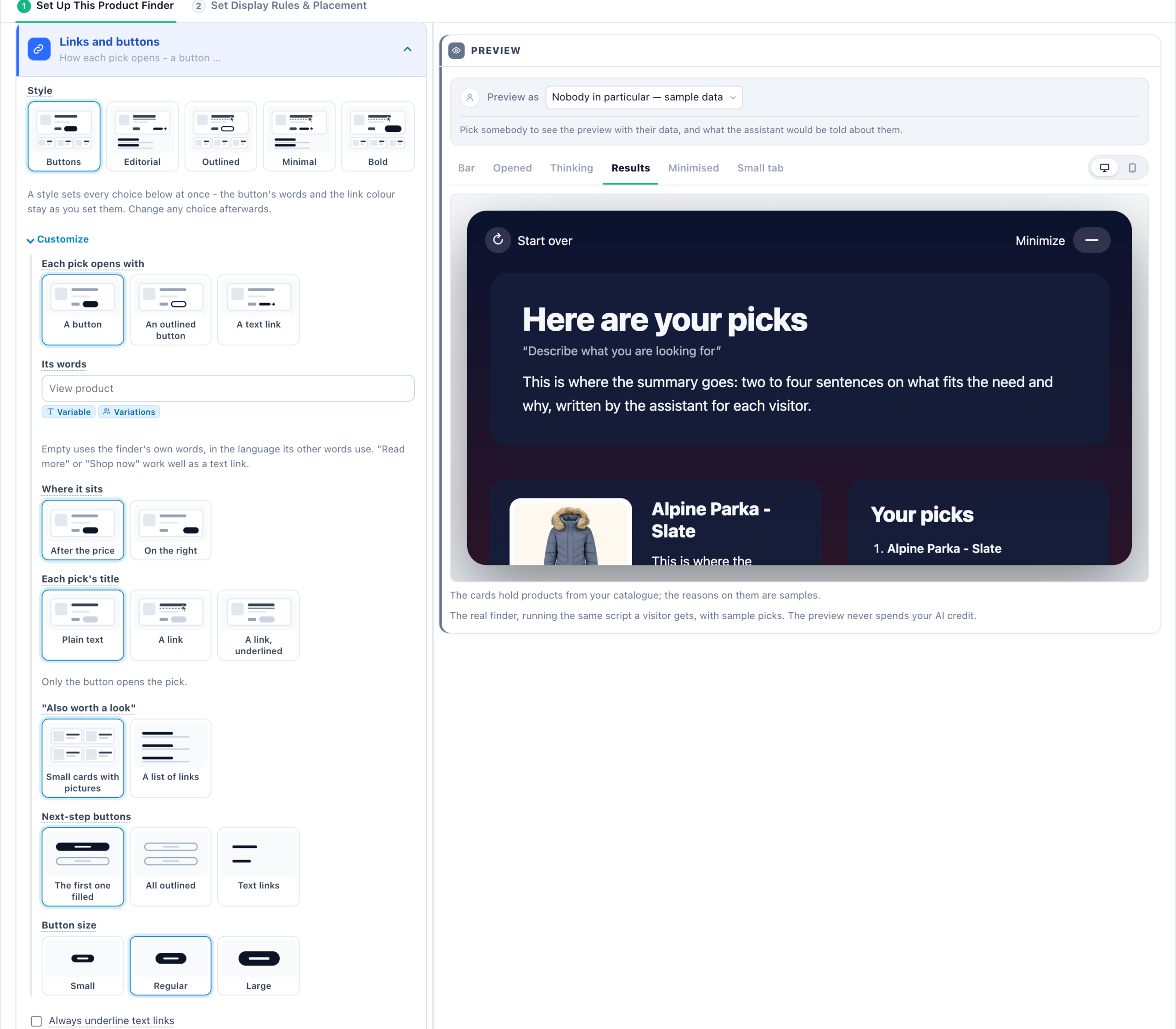Open the Preview as dropdown

point(644,97)
